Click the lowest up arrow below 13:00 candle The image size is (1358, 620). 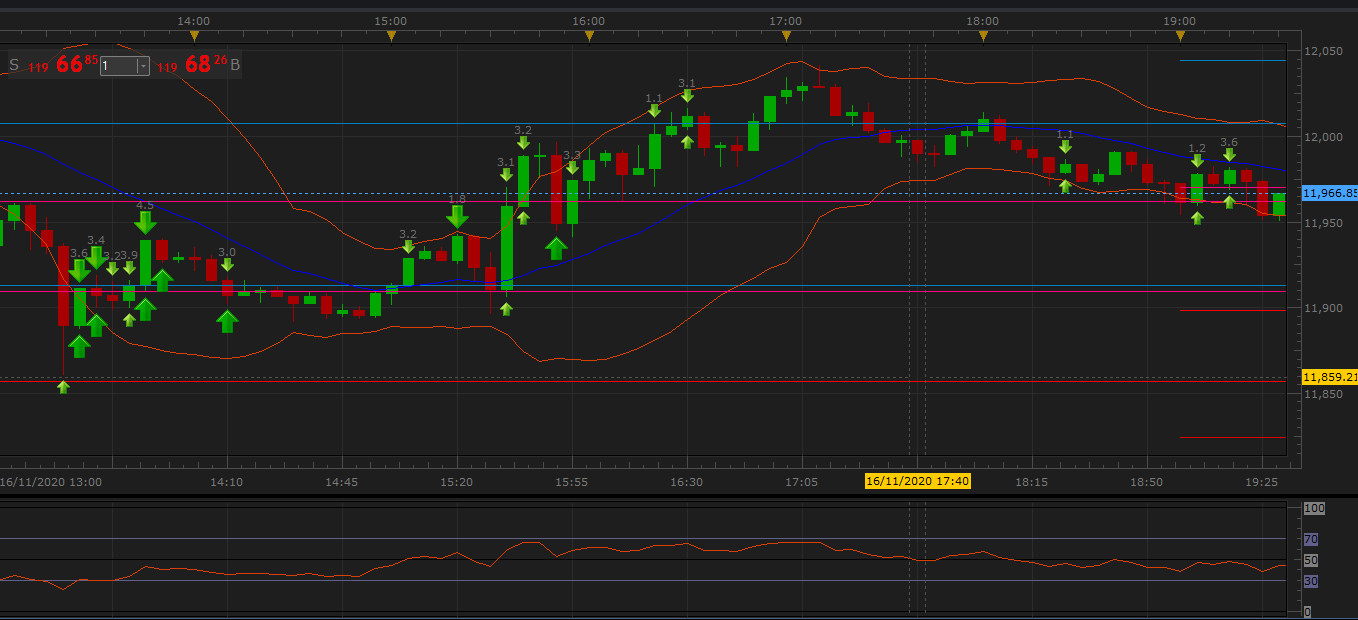tap(64, 386)
